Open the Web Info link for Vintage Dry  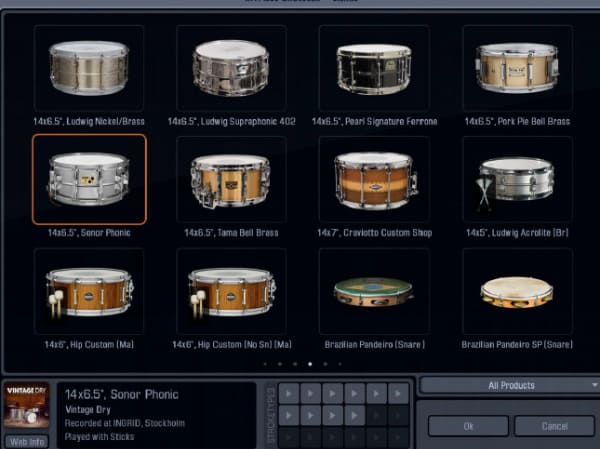click(27, 442)
